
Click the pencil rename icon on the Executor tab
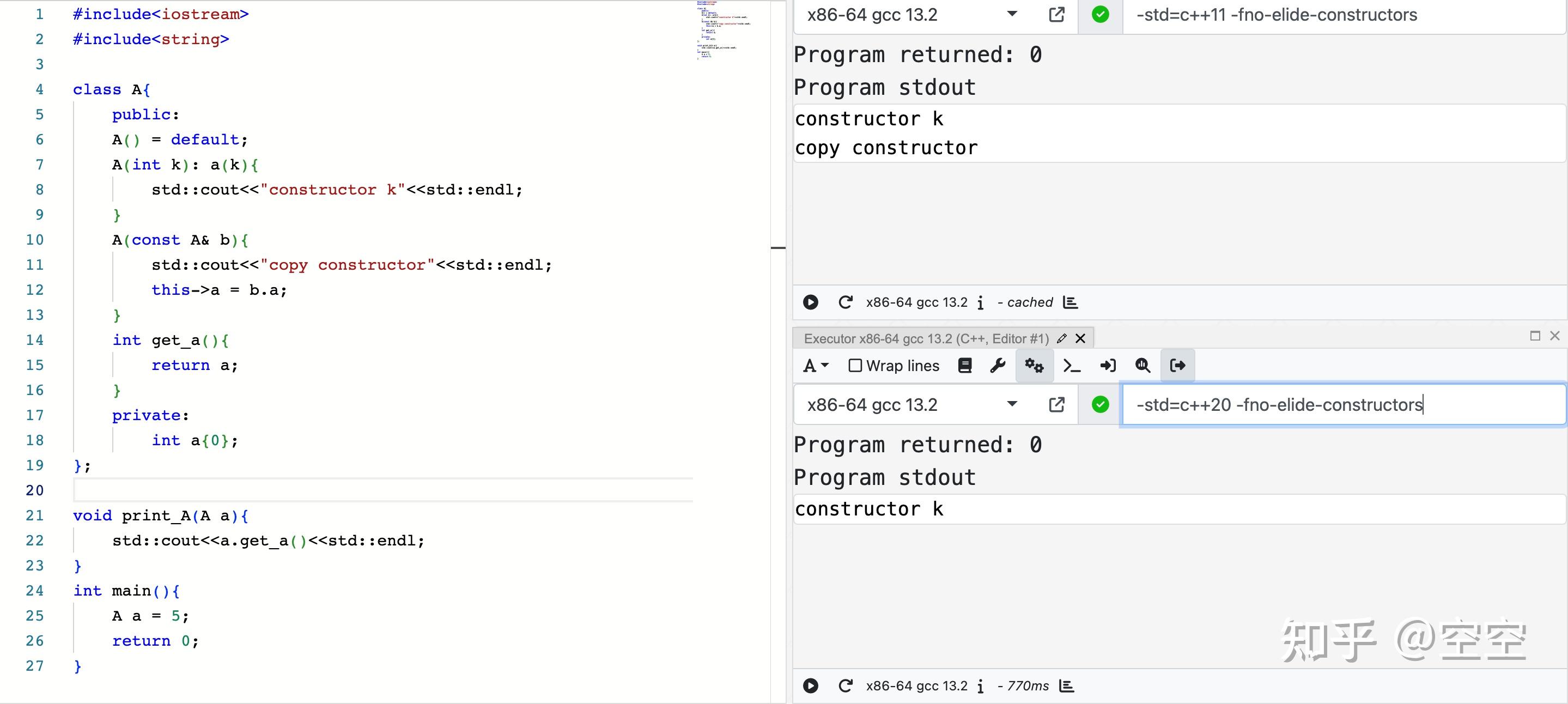coord(1061,338)
